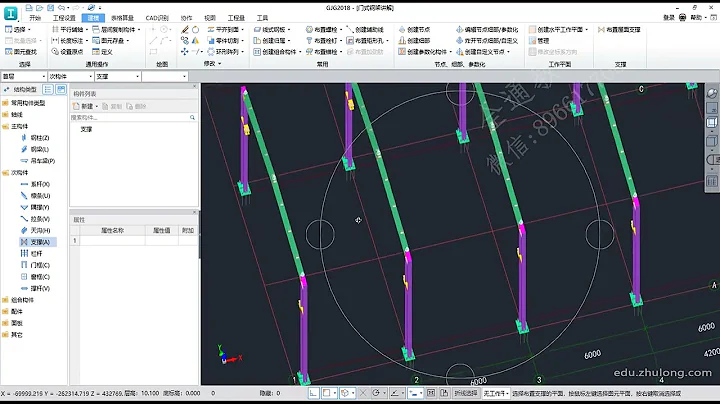Click 零件切割 part cutting button
Viewport: 720px width, 404px height.
pyautogui.click(x=225, y=40)
